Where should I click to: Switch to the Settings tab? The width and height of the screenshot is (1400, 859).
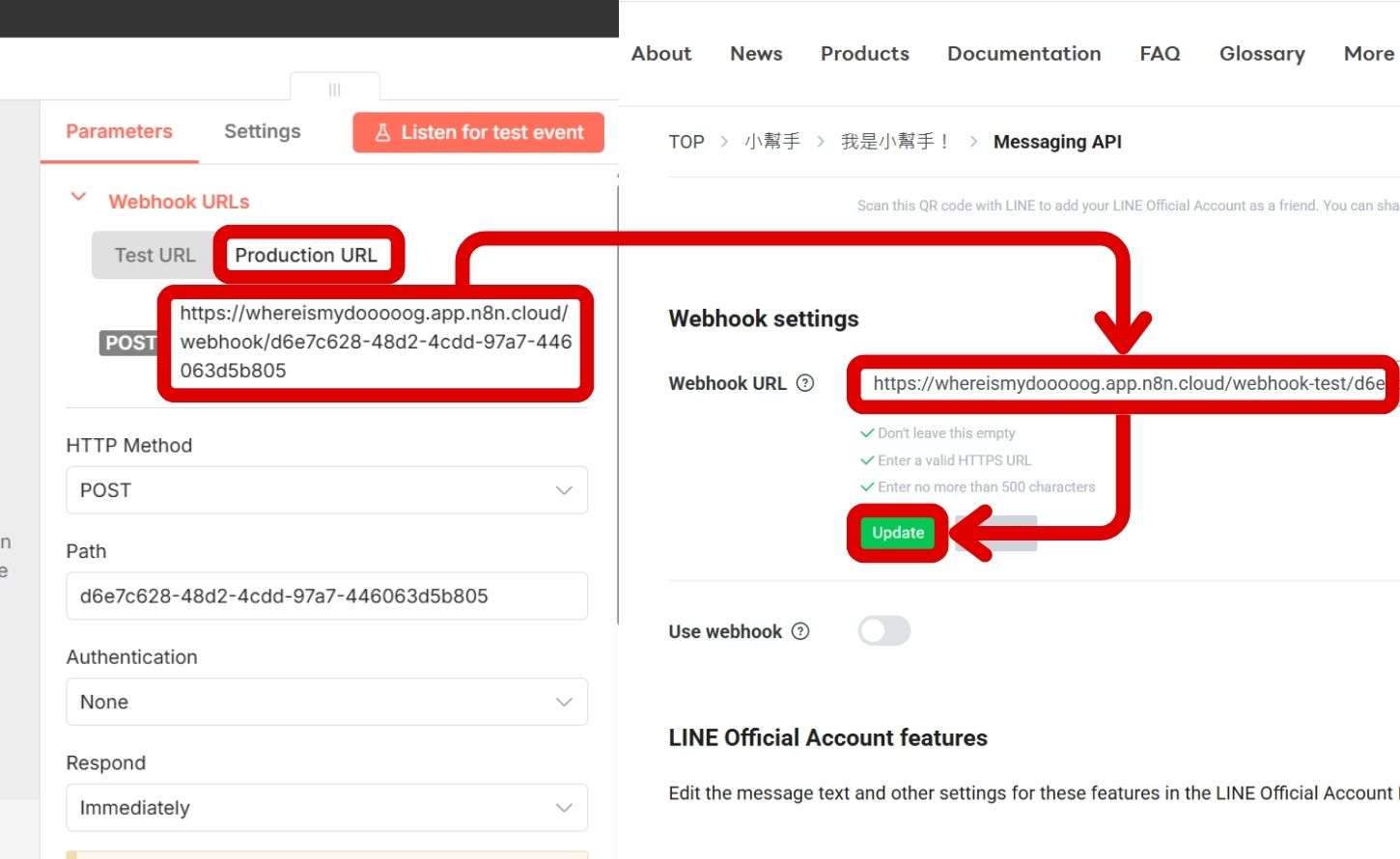point(262,131)
